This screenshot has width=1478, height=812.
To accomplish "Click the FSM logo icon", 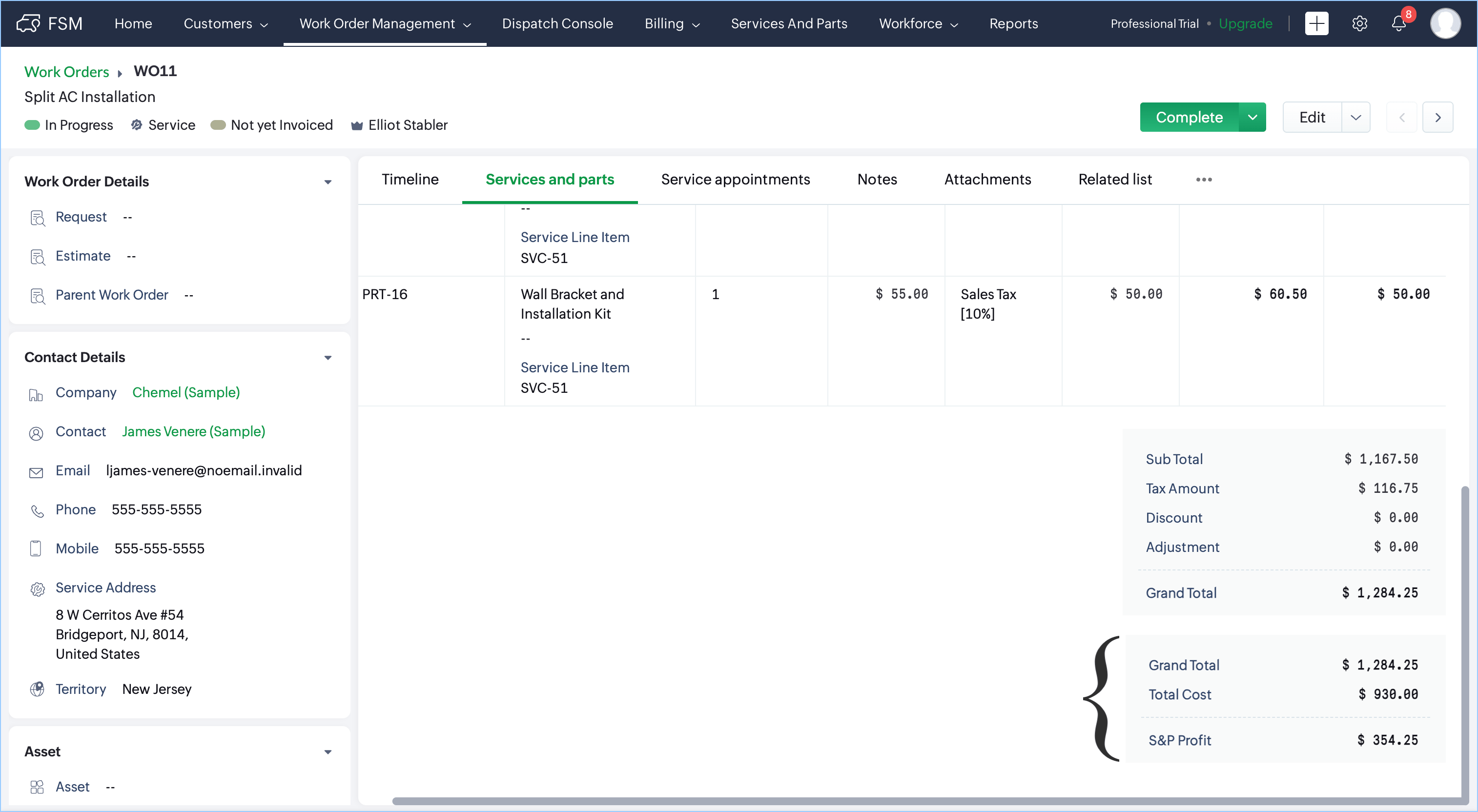I will coord(29,23).
